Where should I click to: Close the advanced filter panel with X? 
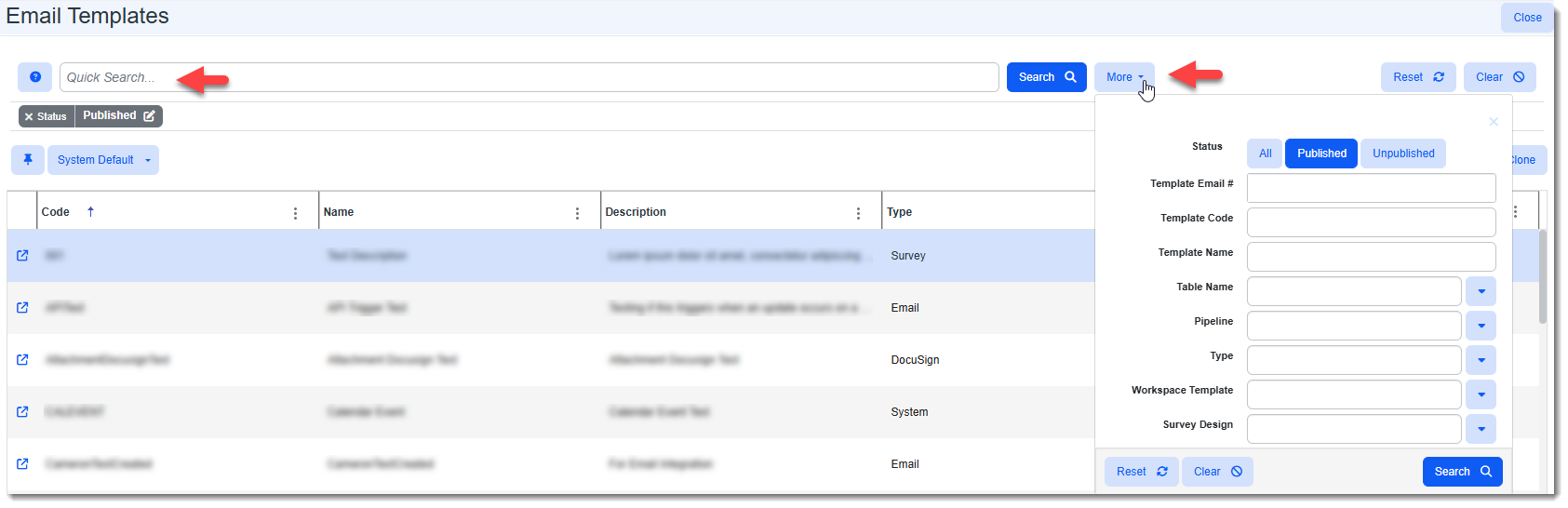(1493, 122)
